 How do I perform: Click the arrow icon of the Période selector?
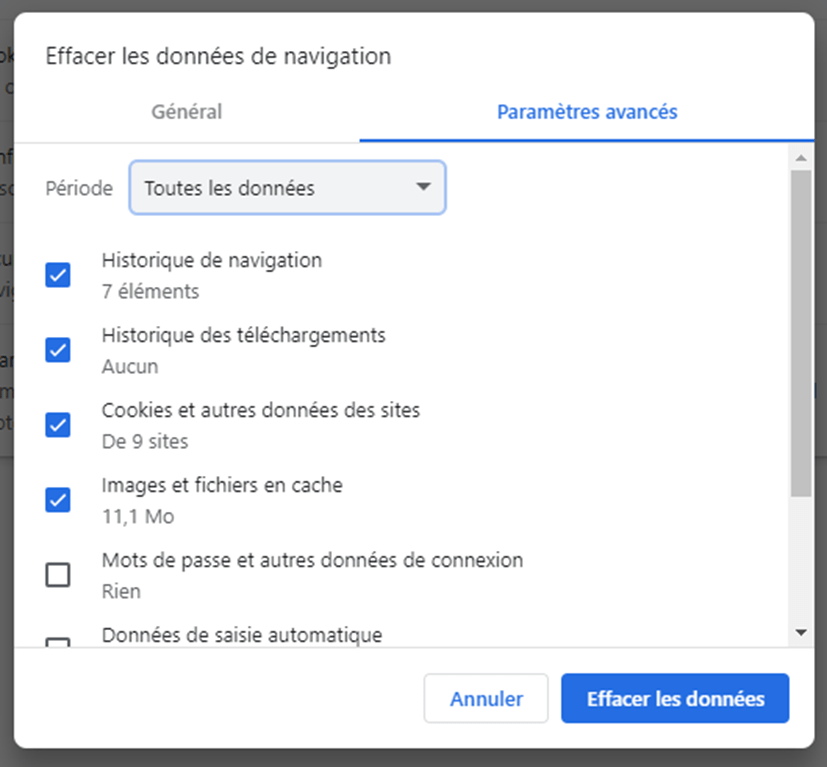423,187
